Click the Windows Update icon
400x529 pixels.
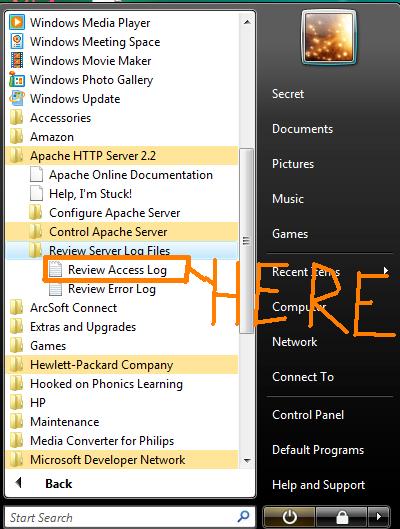pos(17,98)
